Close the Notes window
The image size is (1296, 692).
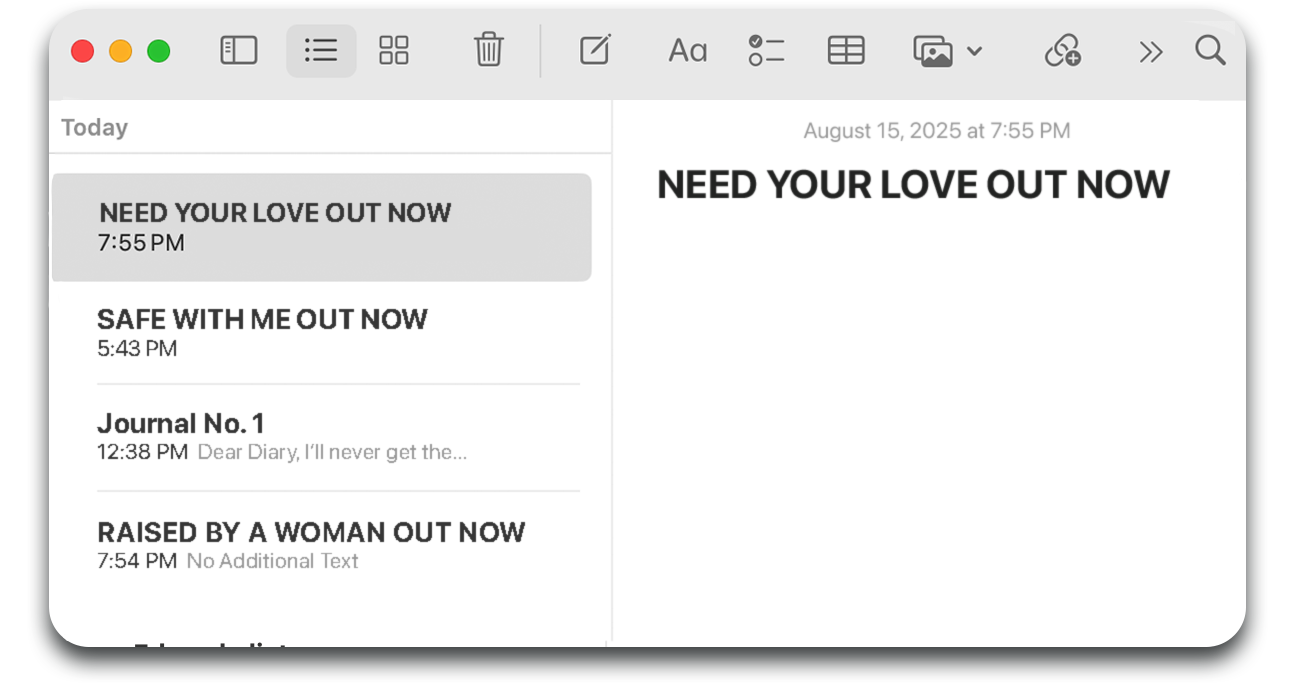coord(83,51)
